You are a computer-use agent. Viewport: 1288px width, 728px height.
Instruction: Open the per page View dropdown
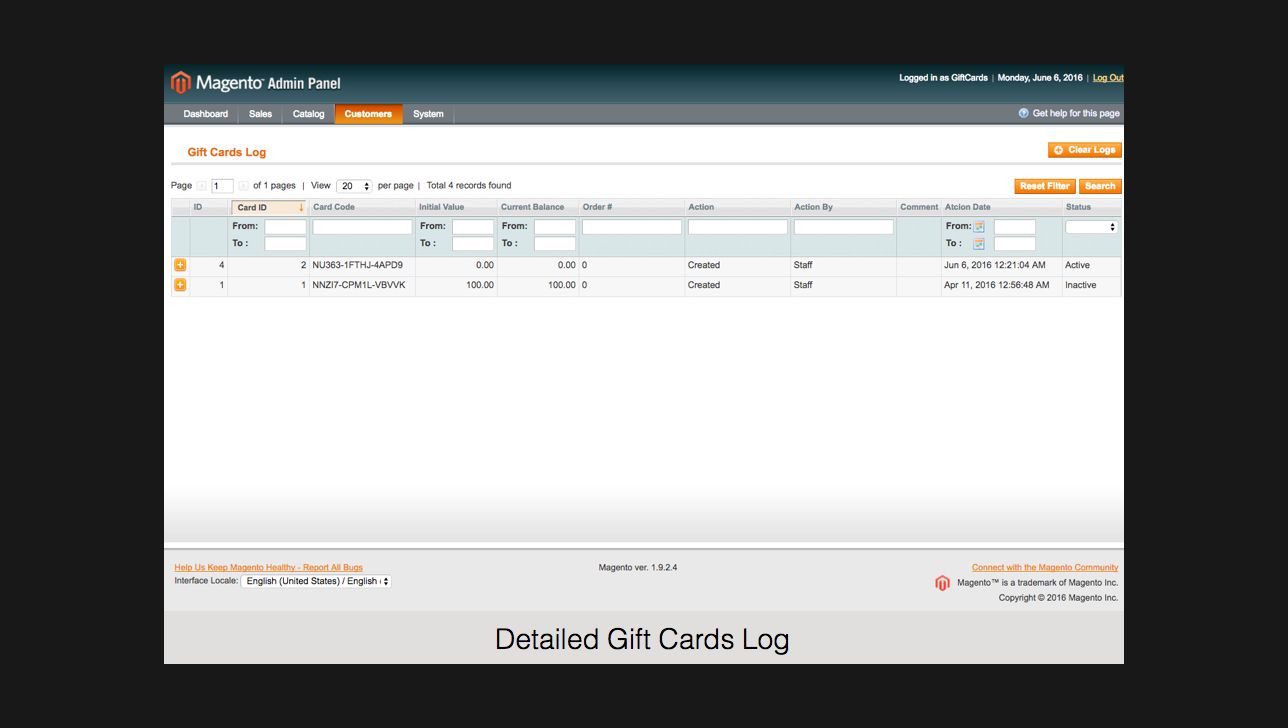[354, 186]
